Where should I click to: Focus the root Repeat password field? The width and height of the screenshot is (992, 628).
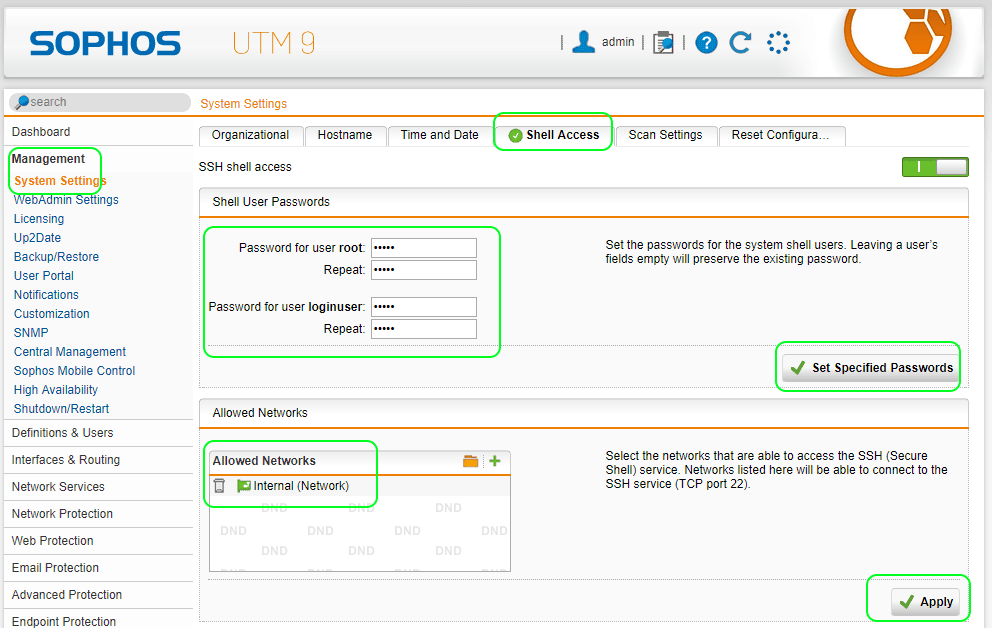[x=424, y=270]
